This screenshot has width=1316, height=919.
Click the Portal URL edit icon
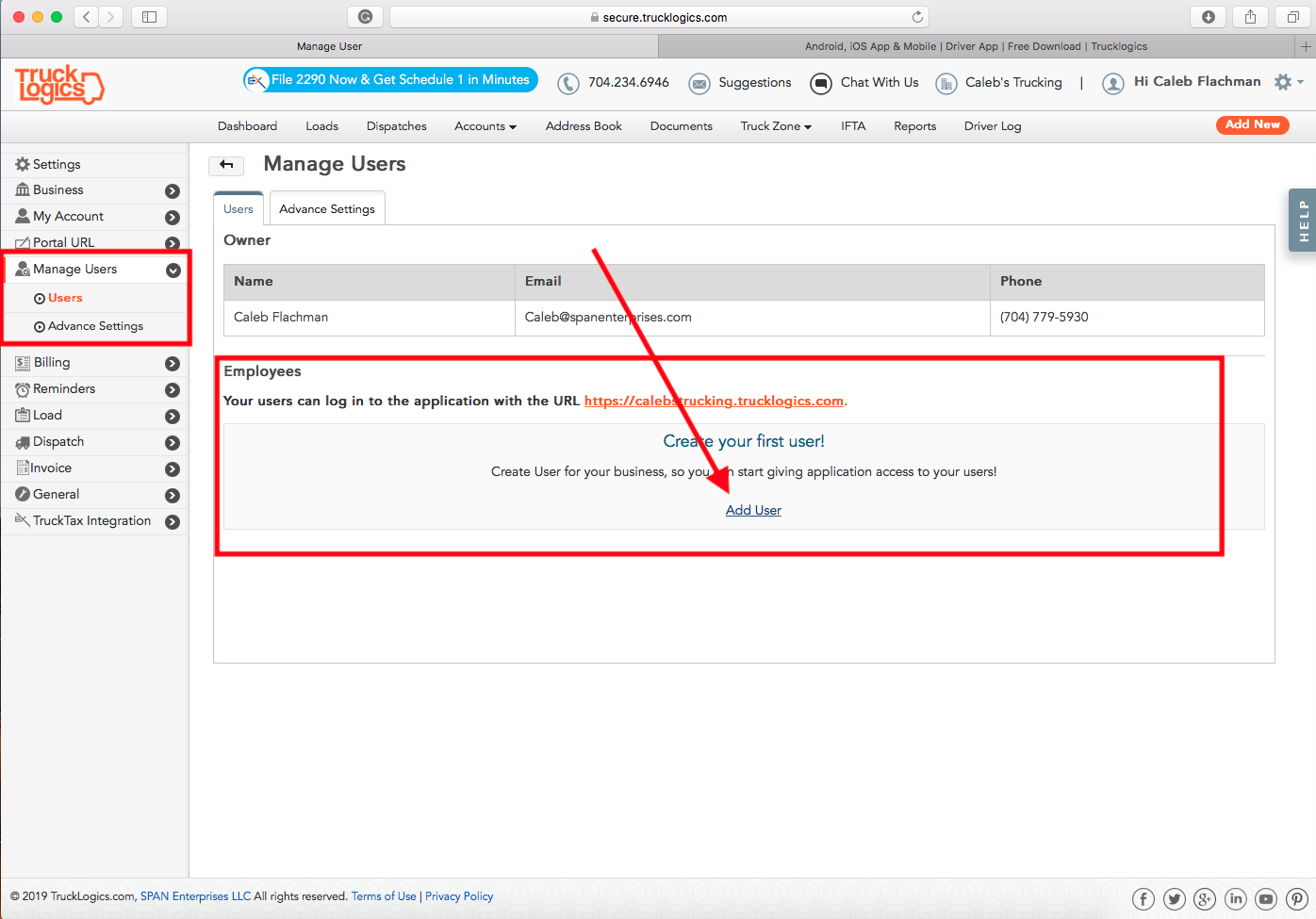[x=23, y=243]
